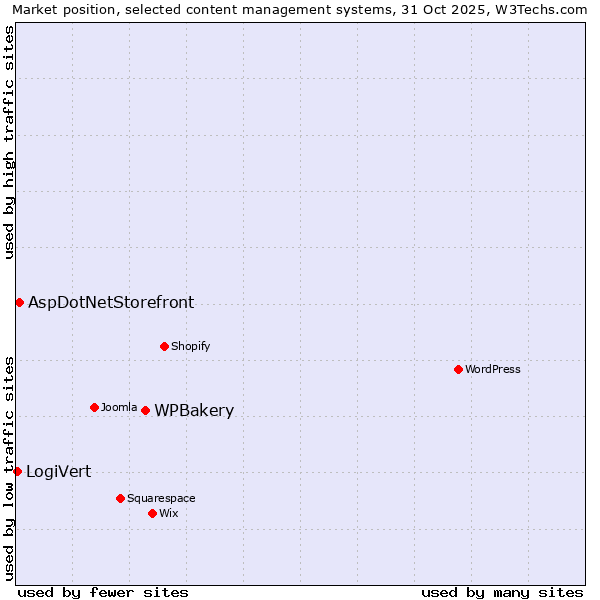Viewport: 600px width, 600px height.
Task: Click the Joomla red diamond marker
Action: tap(94, 407)
